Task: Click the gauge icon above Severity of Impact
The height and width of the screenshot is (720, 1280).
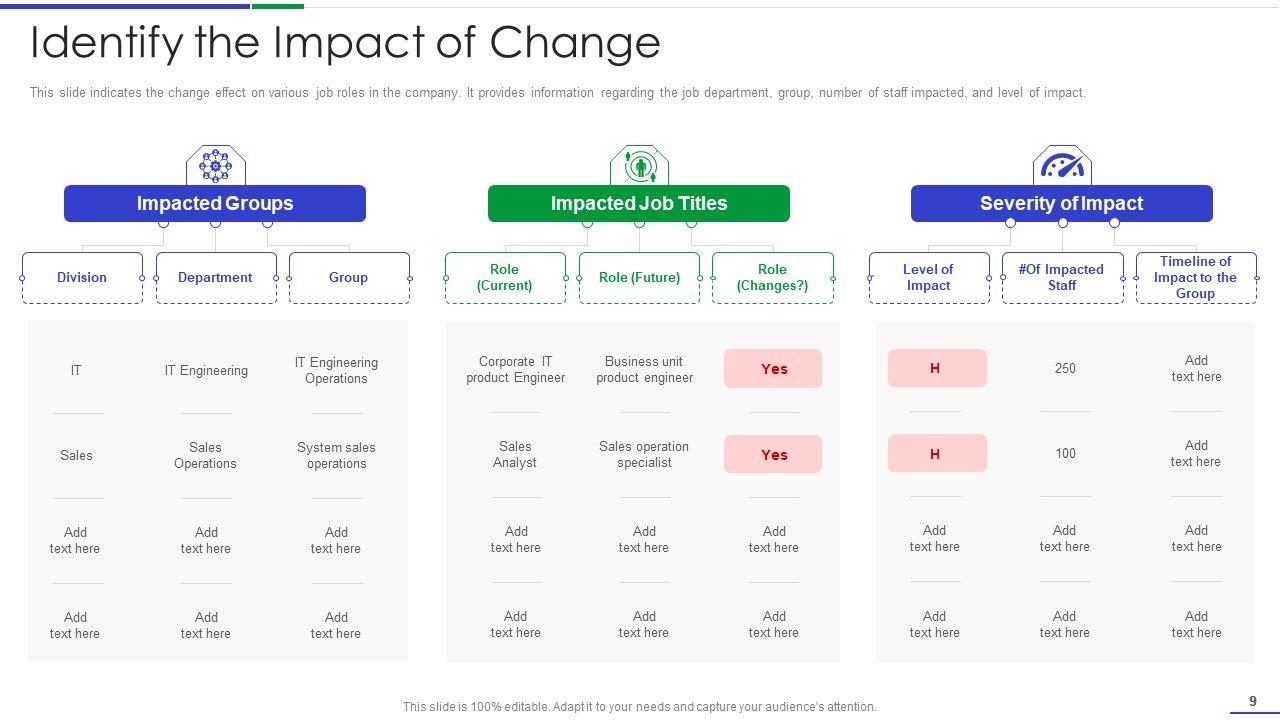Action: (x=1061, y=166)
